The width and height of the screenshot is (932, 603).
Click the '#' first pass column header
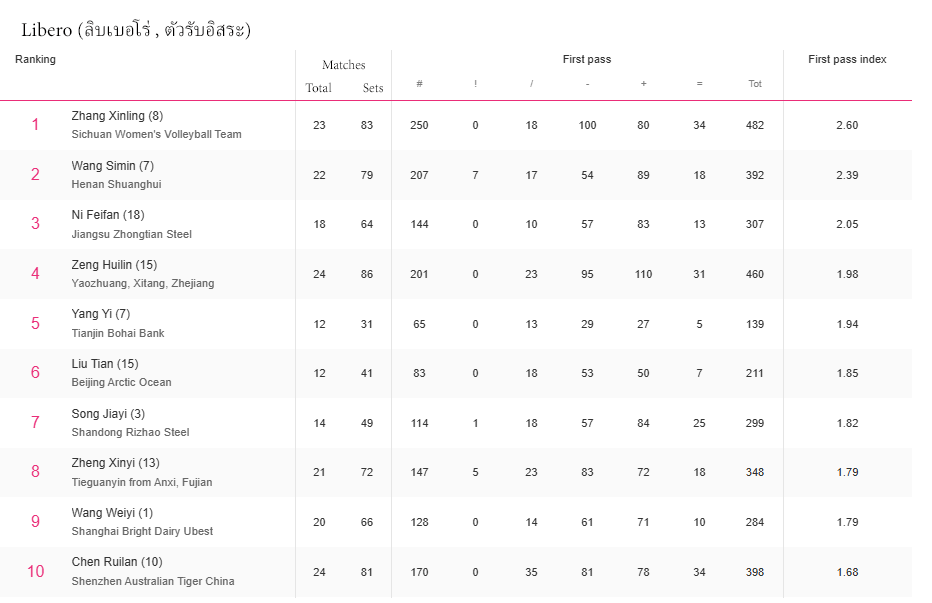(x=419, y=84)
